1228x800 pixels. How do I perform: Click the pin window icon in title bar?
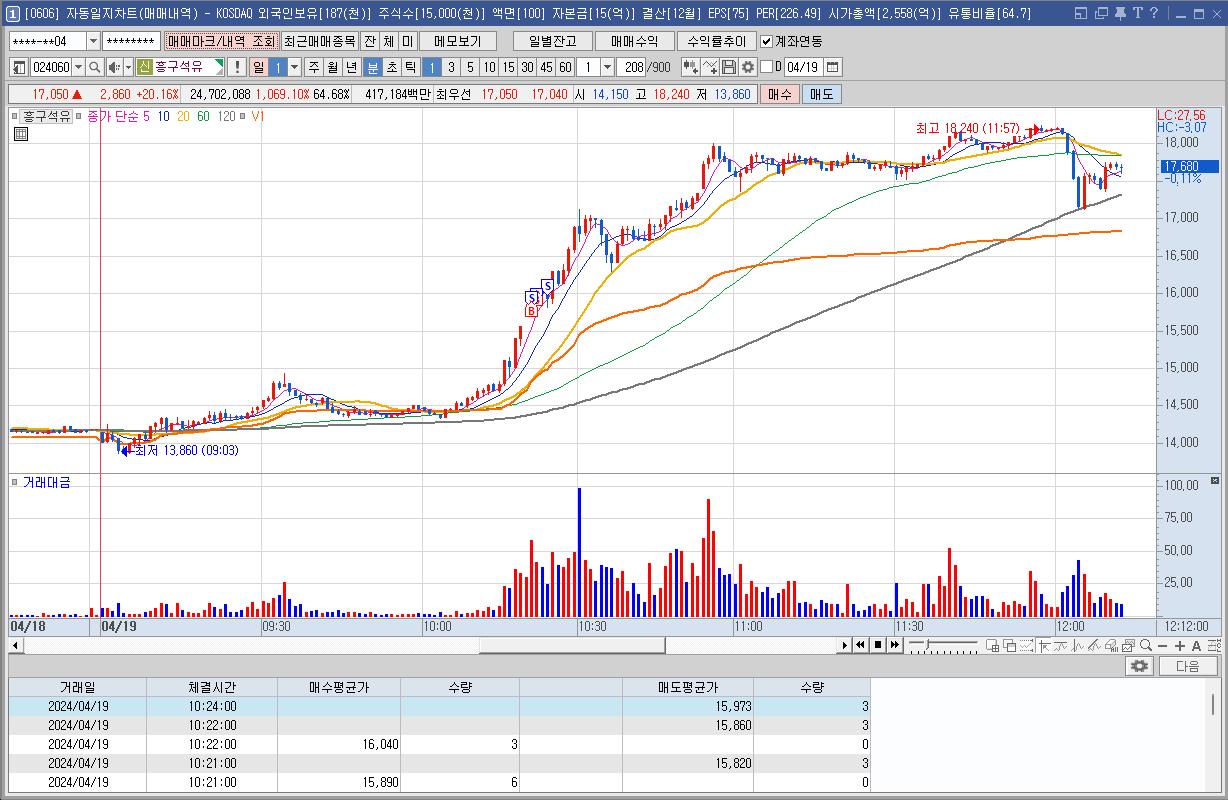pyautogui.click(x=1119, y=14)
